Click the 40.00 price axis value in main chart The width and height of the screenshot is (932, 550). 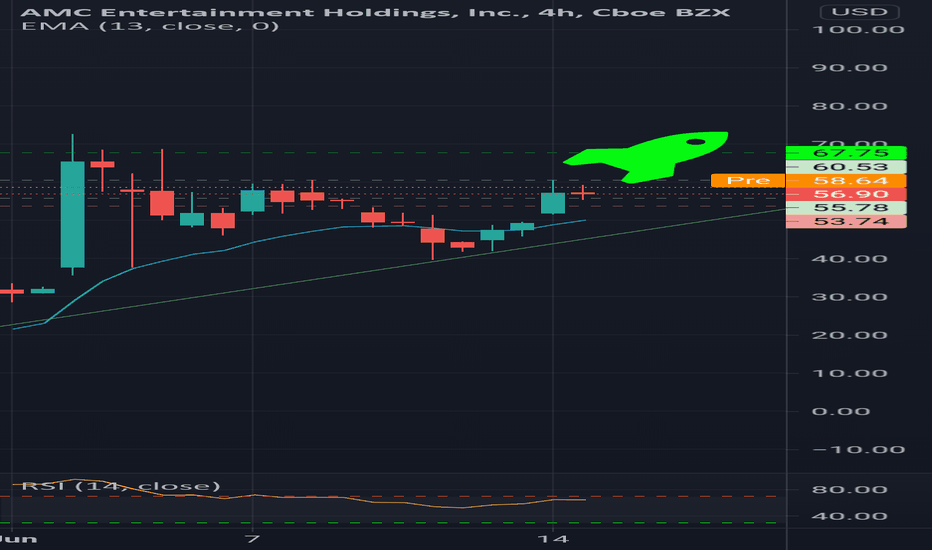tap(850, 259)
